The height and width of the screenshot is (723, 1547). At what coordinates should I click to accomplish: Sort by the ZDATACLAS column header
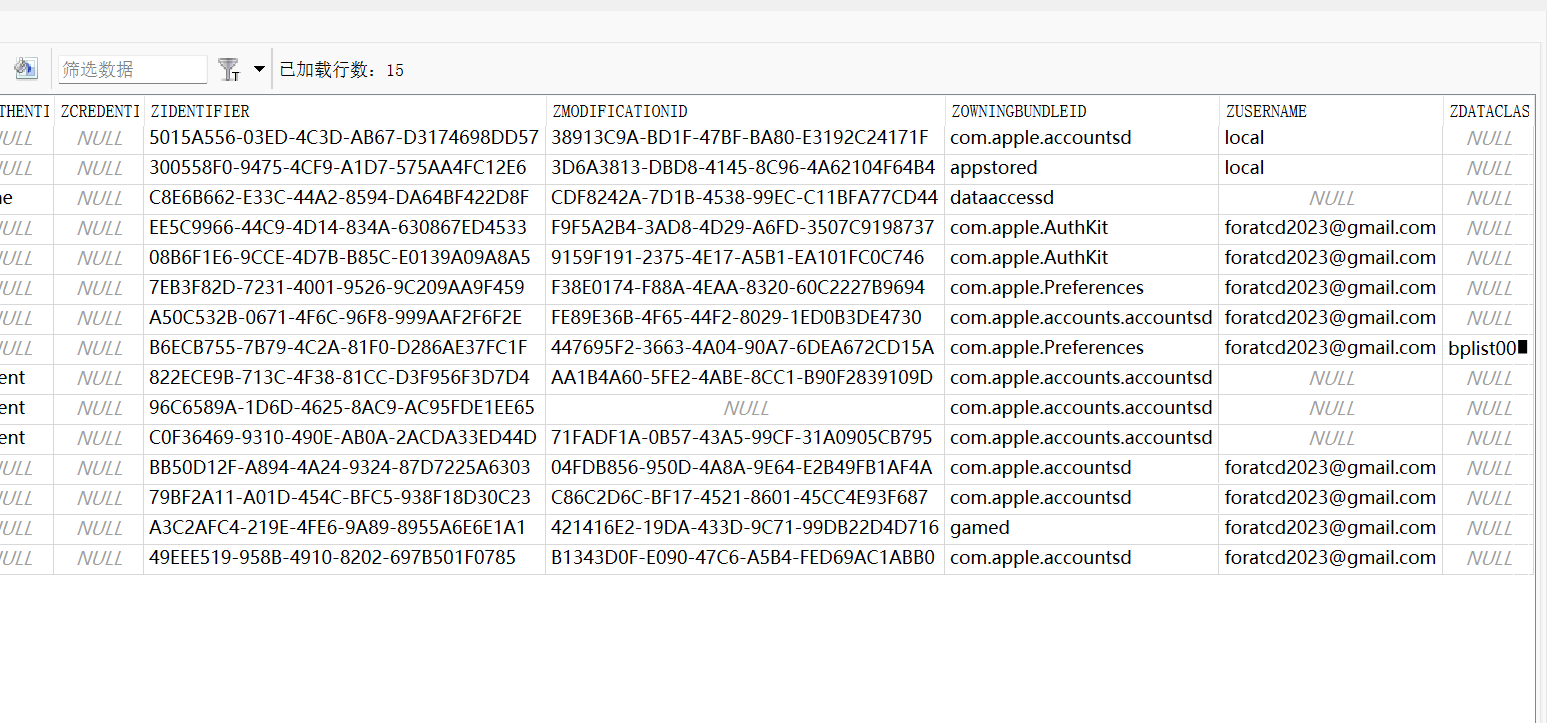(1489, 111)
